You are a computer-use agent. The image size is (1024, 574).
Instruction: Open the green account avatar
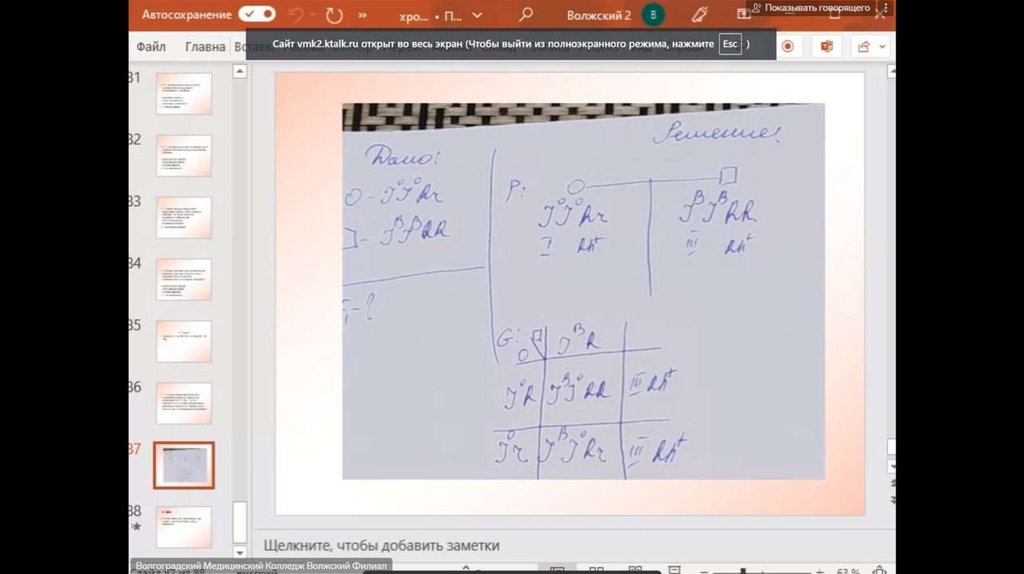click(652, 14)
